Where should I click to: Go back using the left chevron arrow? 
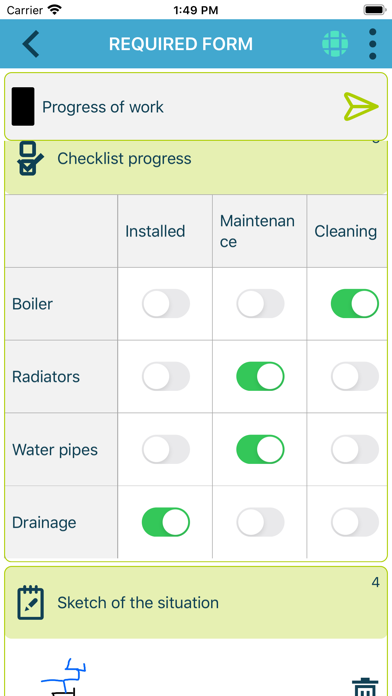tap(31, 44)
